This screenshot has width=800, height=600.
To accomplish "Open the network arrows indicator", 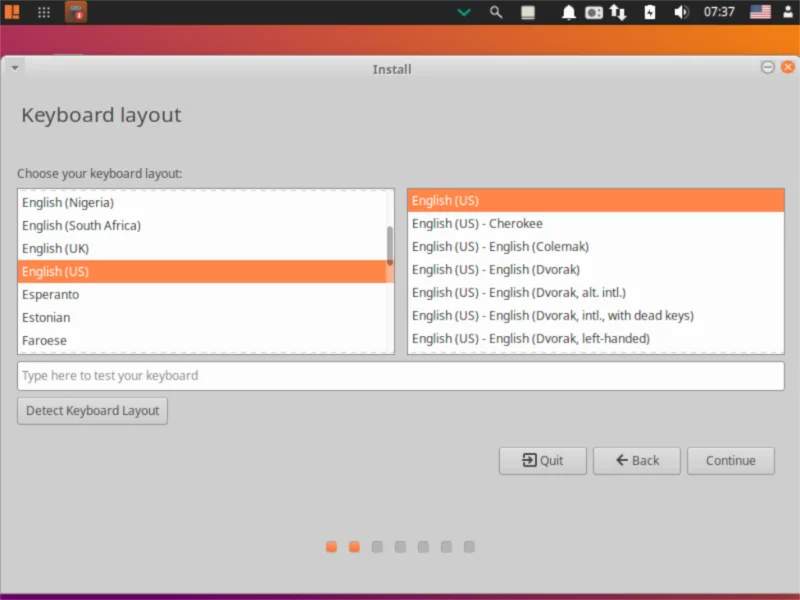I will pyautogui.click(x=618, y=12).
